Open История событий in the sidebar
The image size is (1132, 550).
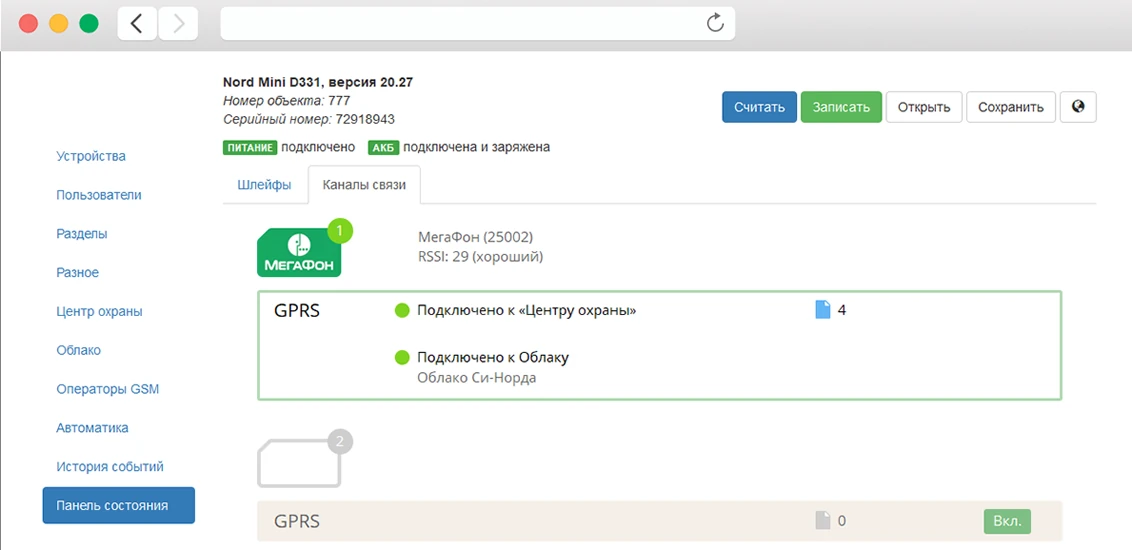(x=110, y=466)
